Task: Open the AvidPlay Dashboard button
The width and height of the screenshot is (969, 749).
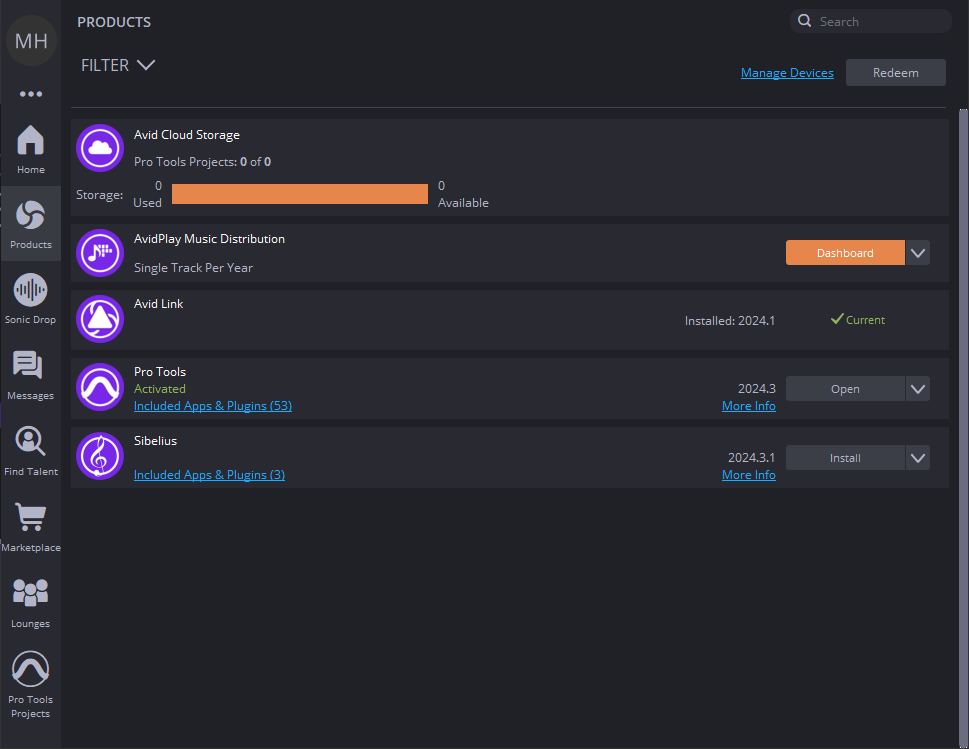Action: click(x=845, y=253)
